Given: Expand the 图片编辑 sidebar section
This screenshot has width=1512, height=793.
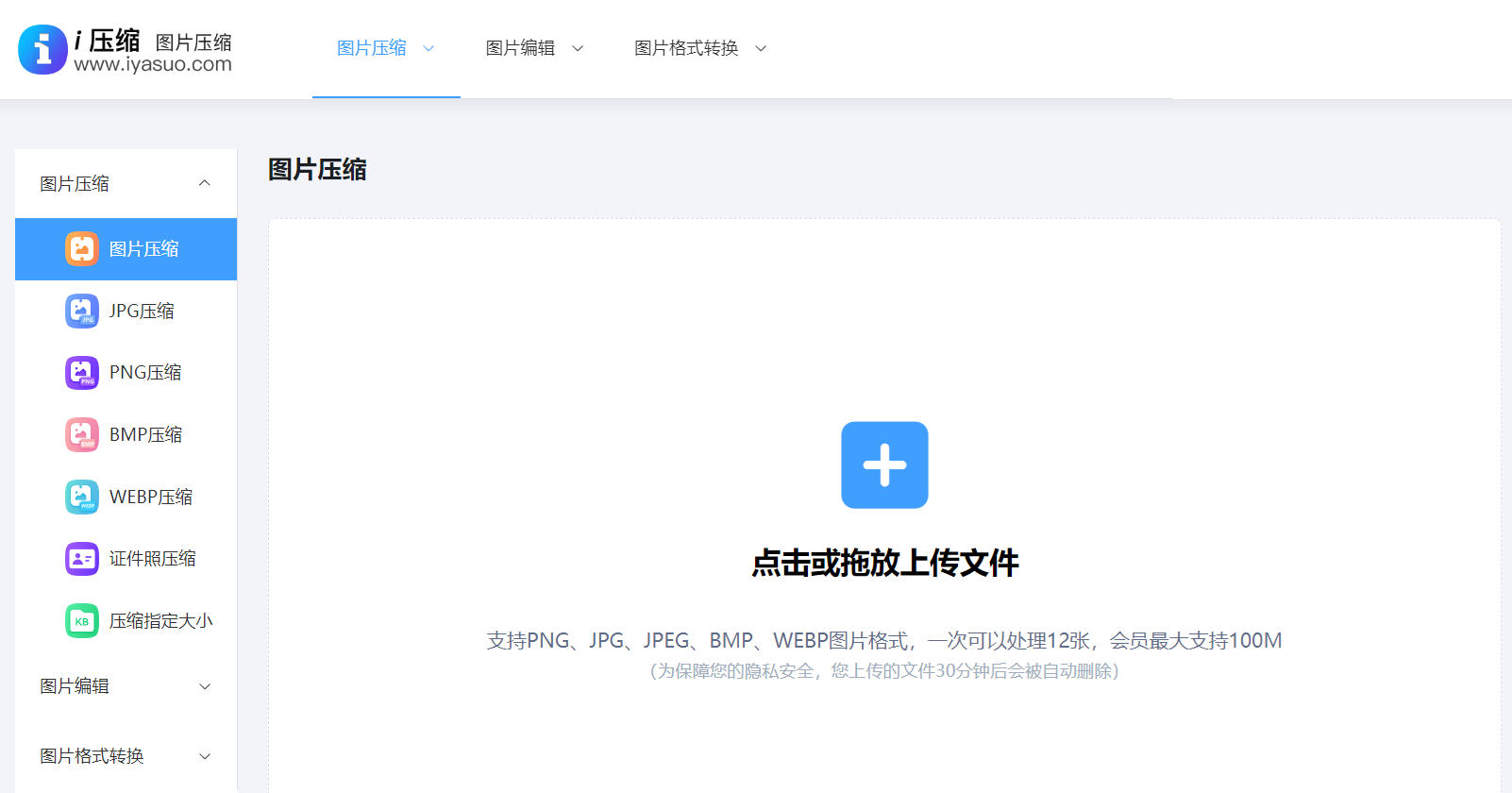Looking at the screenshot, I should click(x=205, y=686).
